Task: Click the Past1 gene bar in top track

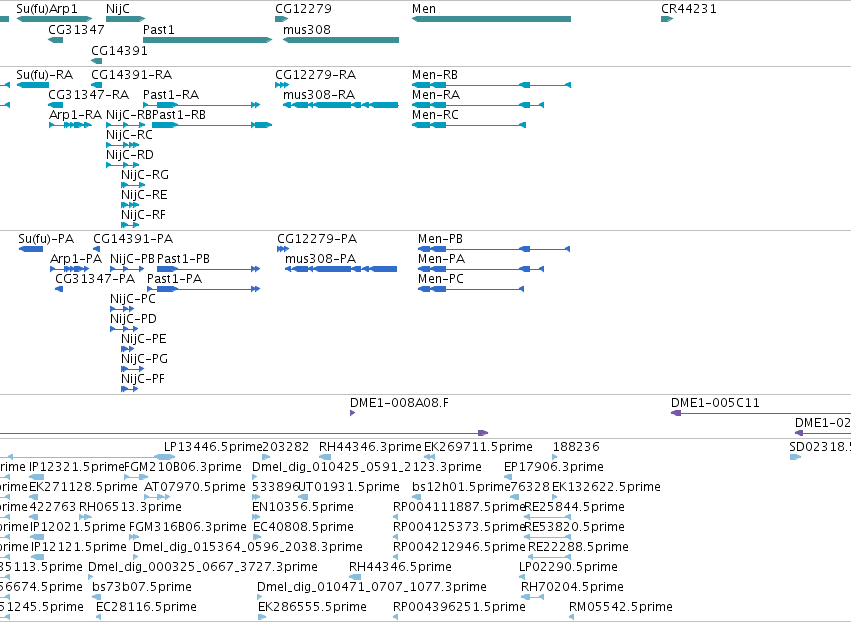Action: [x=207, y=40]
